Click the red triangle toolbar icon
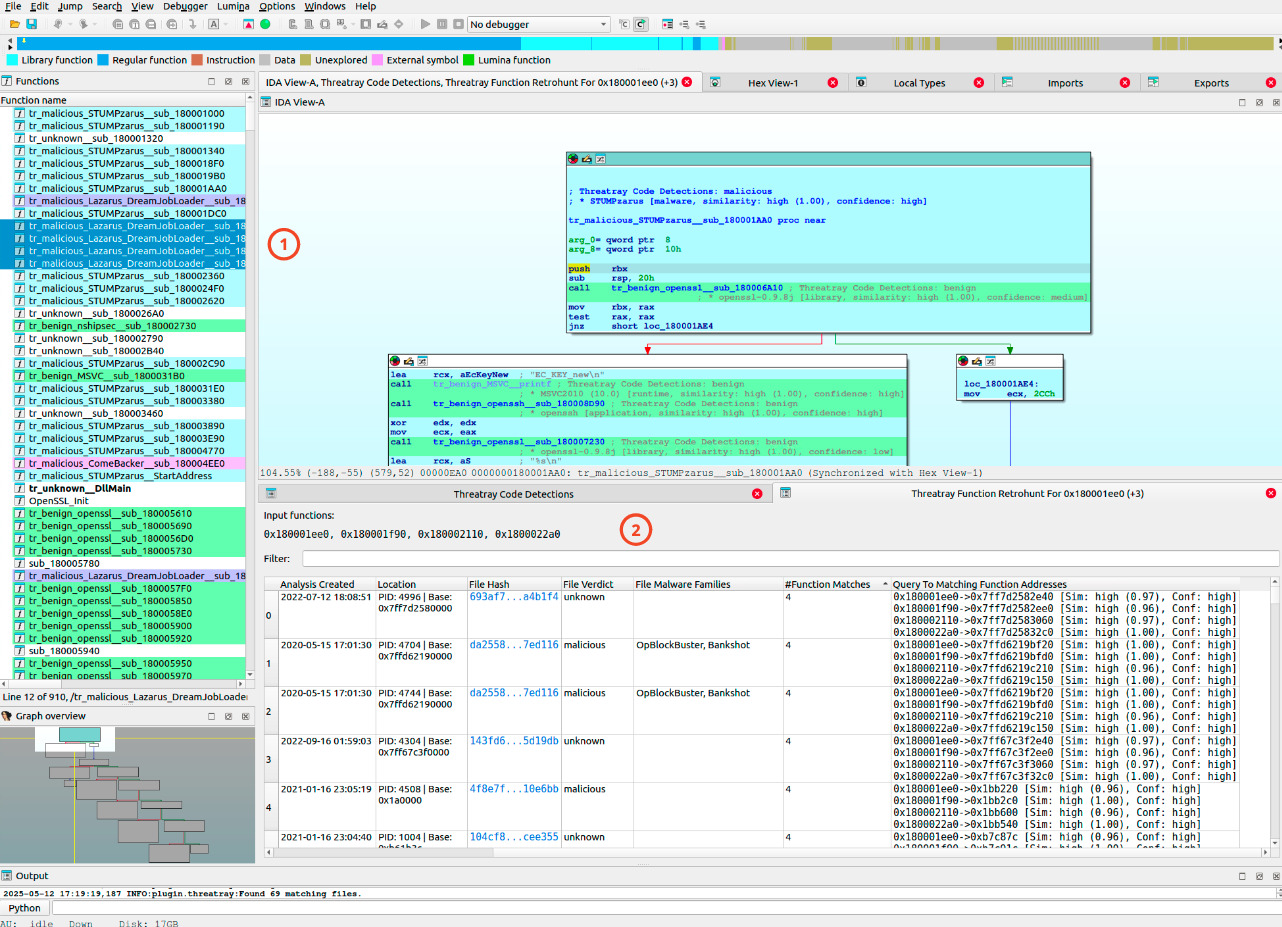The image size is (1282, 927). point(248,24)
